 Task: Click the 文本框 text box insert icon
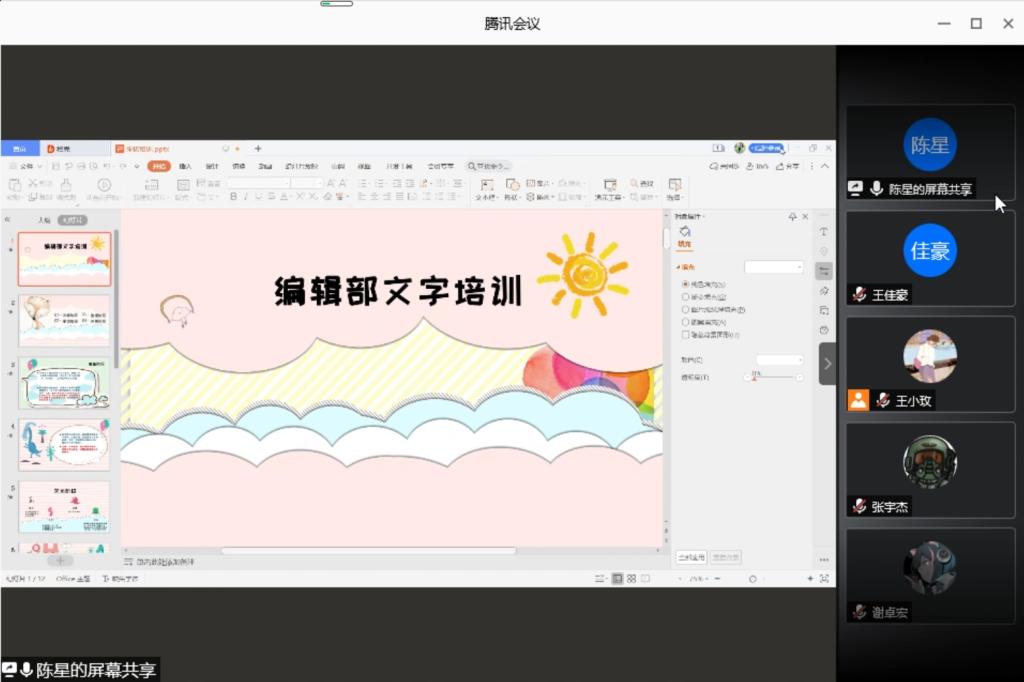[486, 184]
